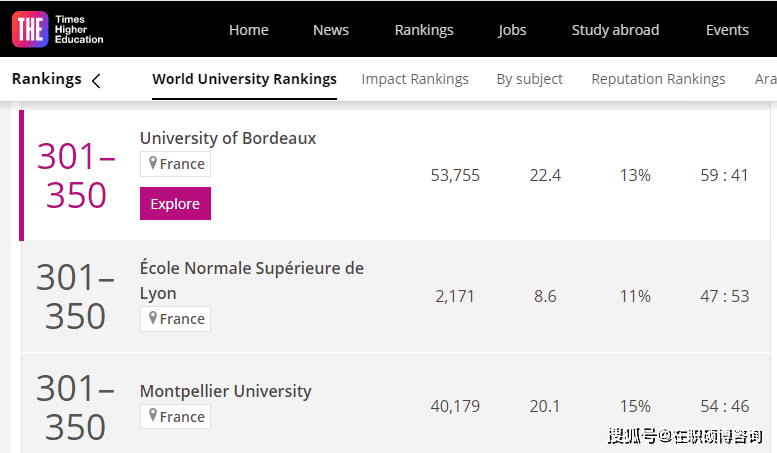Open the University of Bordeaux link
The width and height of the screenshot is (777, 453).
[x=228, y=138]
